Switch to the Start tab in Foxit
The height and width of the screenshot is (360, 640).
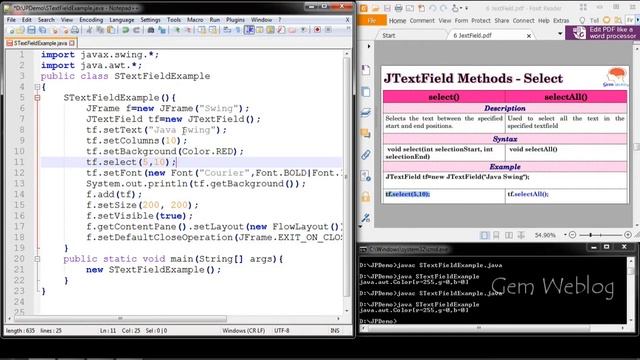(x=389, y=36)
